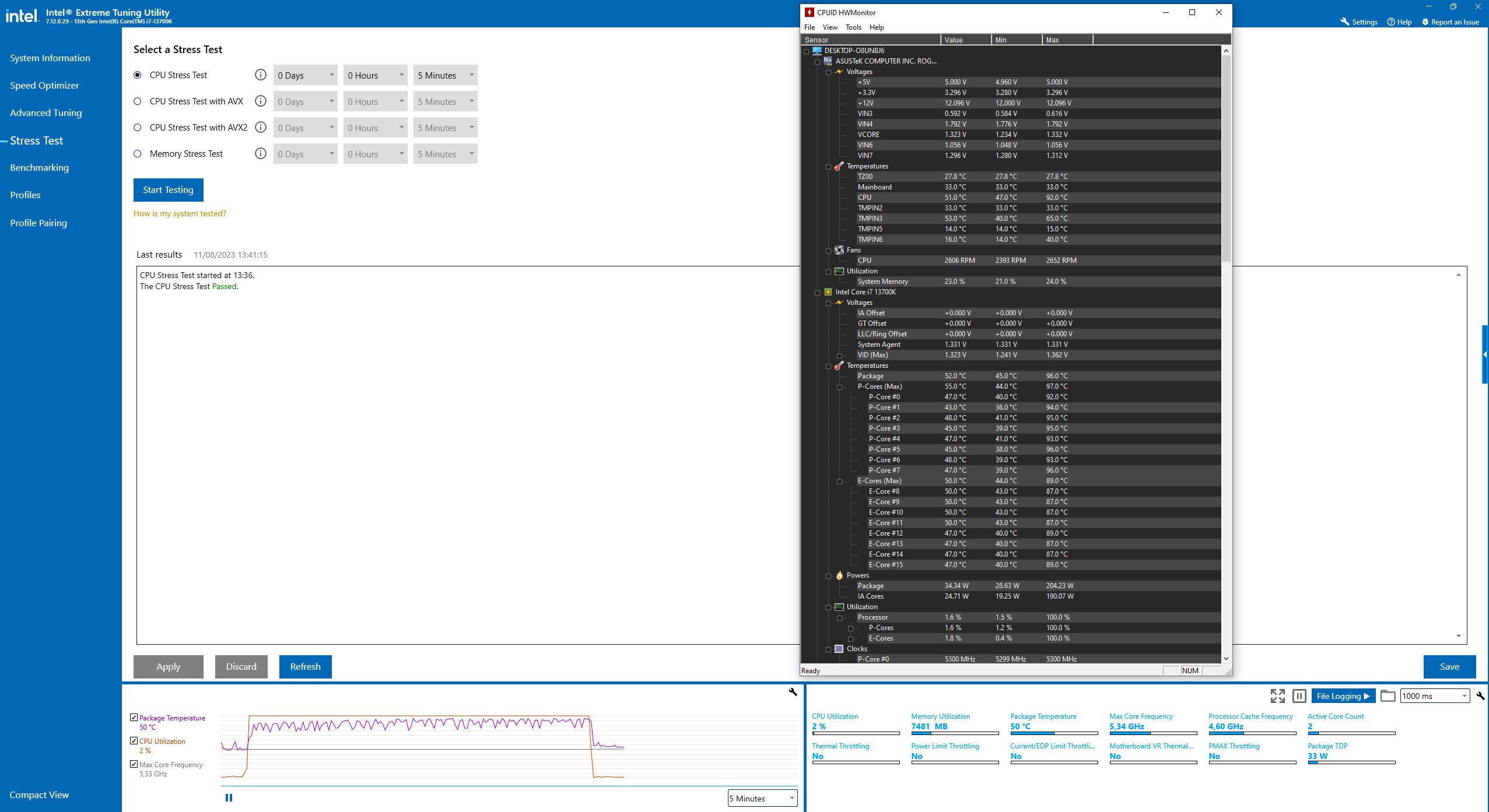Go to Advanced Tuning section
Viewport: 1489px width, 812px height.
(46, 113)
